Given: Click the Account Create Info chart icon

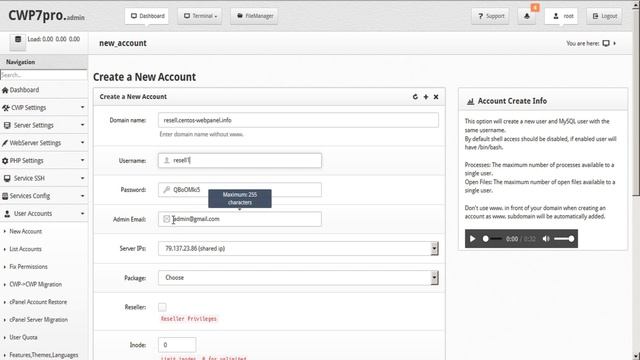Looking at the screenshot, I should coord(470,101).
